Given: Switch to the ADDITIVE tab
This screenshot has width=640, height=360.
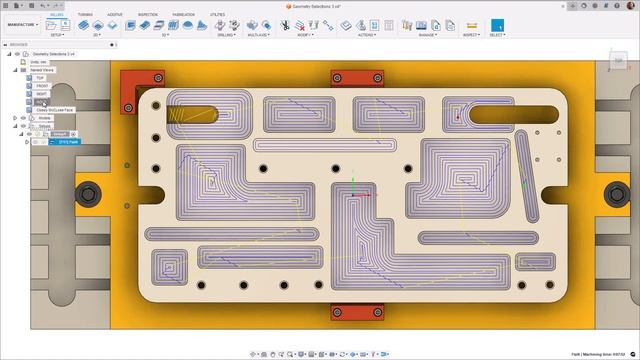Looking at the screenshot, I should 115,15.
